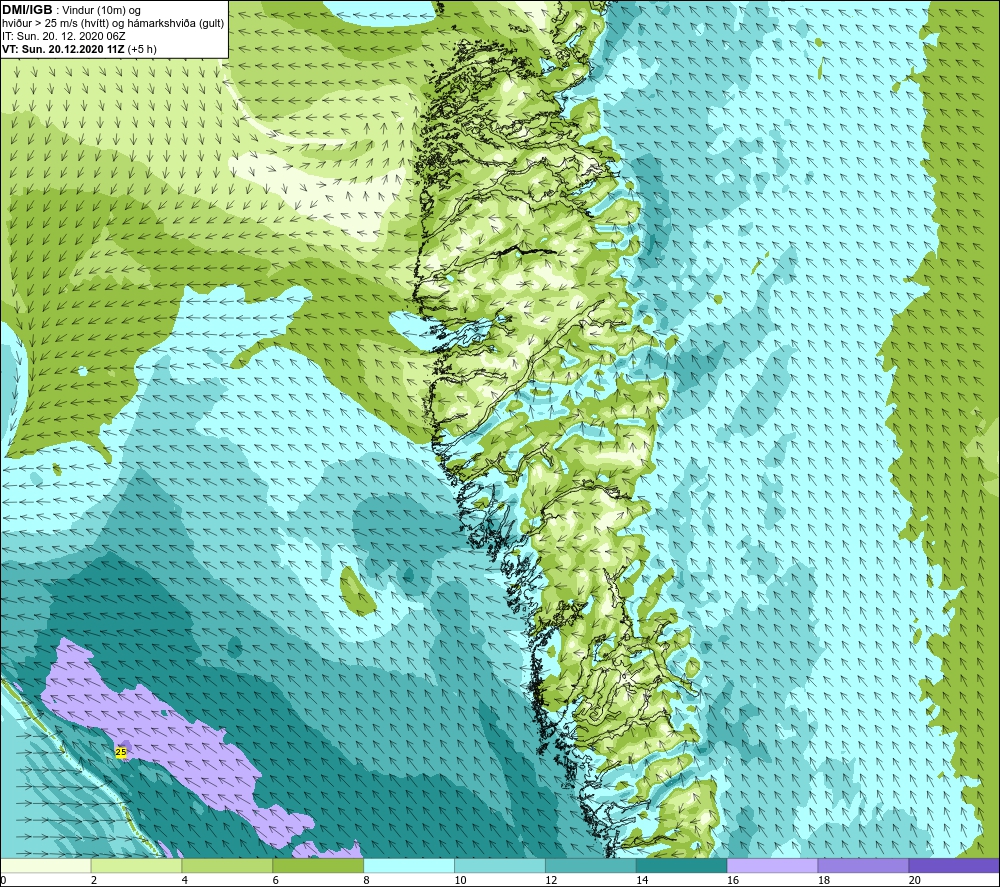Screen dimensions: 1000x887
Task: Click the 0–2 m/s pale legend swatch
Action: (x=46, y=865)
